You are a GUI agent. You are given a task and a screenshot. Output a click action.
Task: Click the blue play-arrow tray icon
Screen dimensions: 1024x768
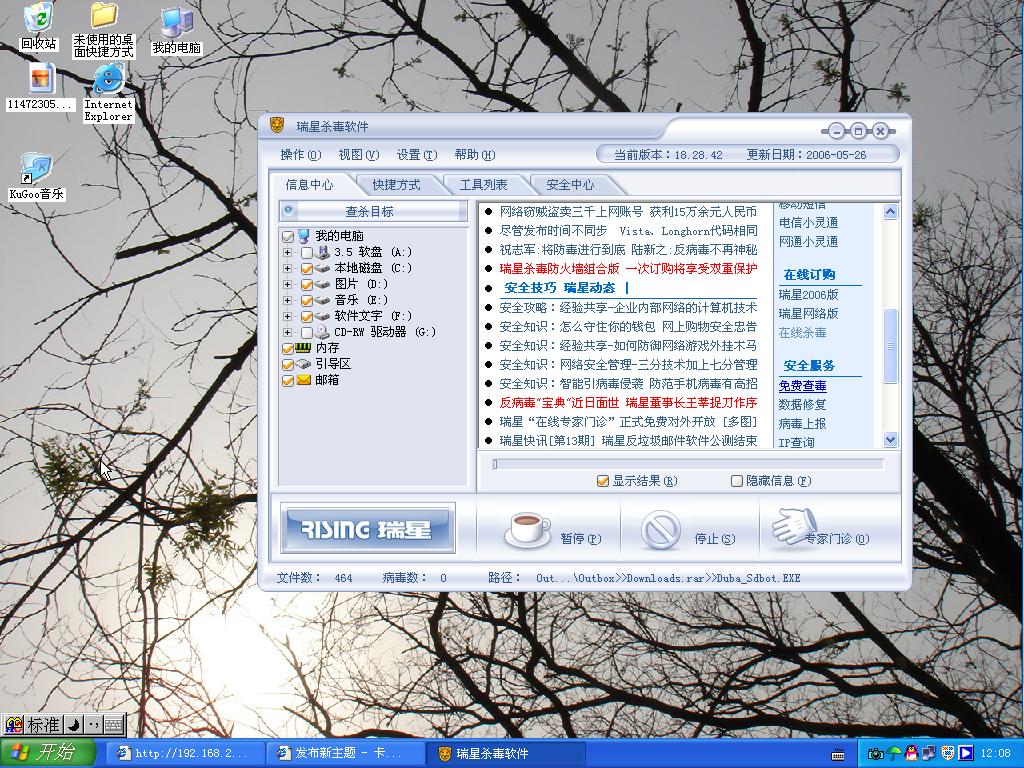pyautogui.click(x=965, y=754)
